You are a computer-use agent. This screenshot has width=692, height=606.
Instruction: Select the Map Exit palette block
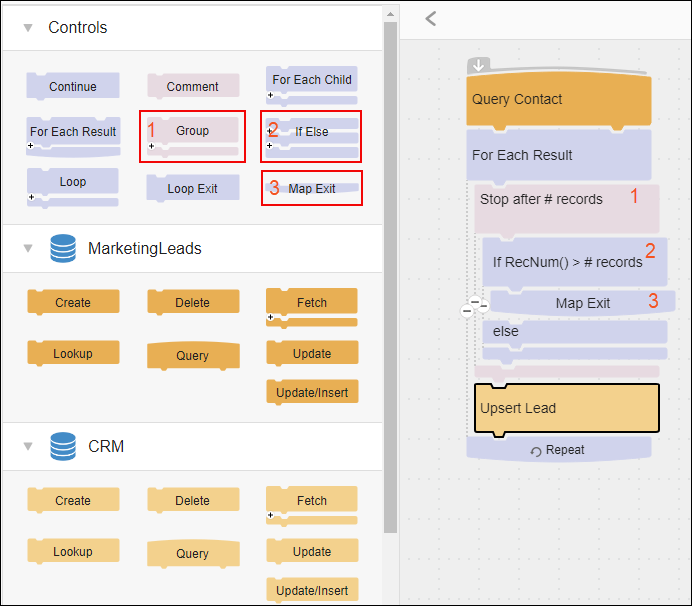[x=312, y=188]
